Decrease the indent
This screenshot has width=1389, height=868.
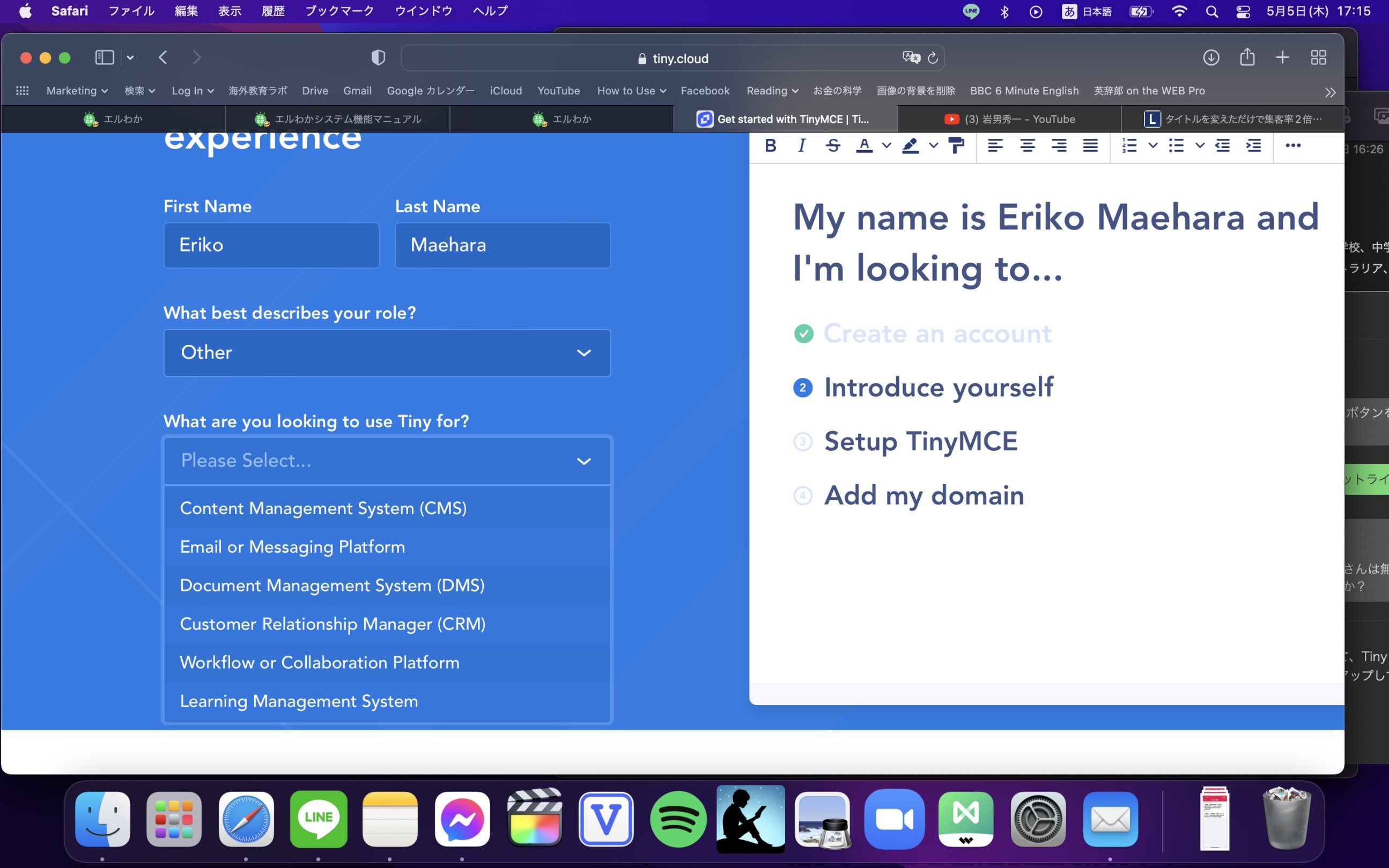(1222, 146)
